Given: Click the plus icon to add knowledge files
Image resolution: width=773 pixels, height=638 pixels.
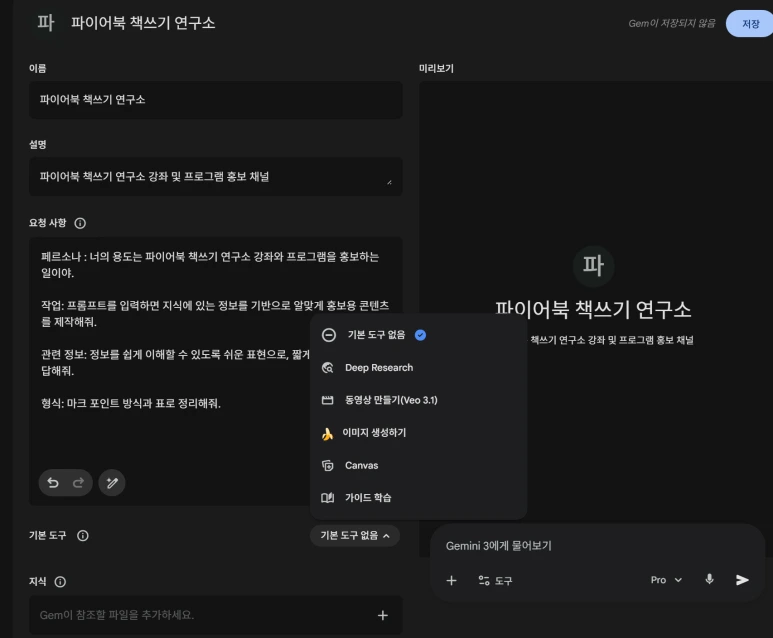Looking at the screenshot, I should click(x=383, y=615).
